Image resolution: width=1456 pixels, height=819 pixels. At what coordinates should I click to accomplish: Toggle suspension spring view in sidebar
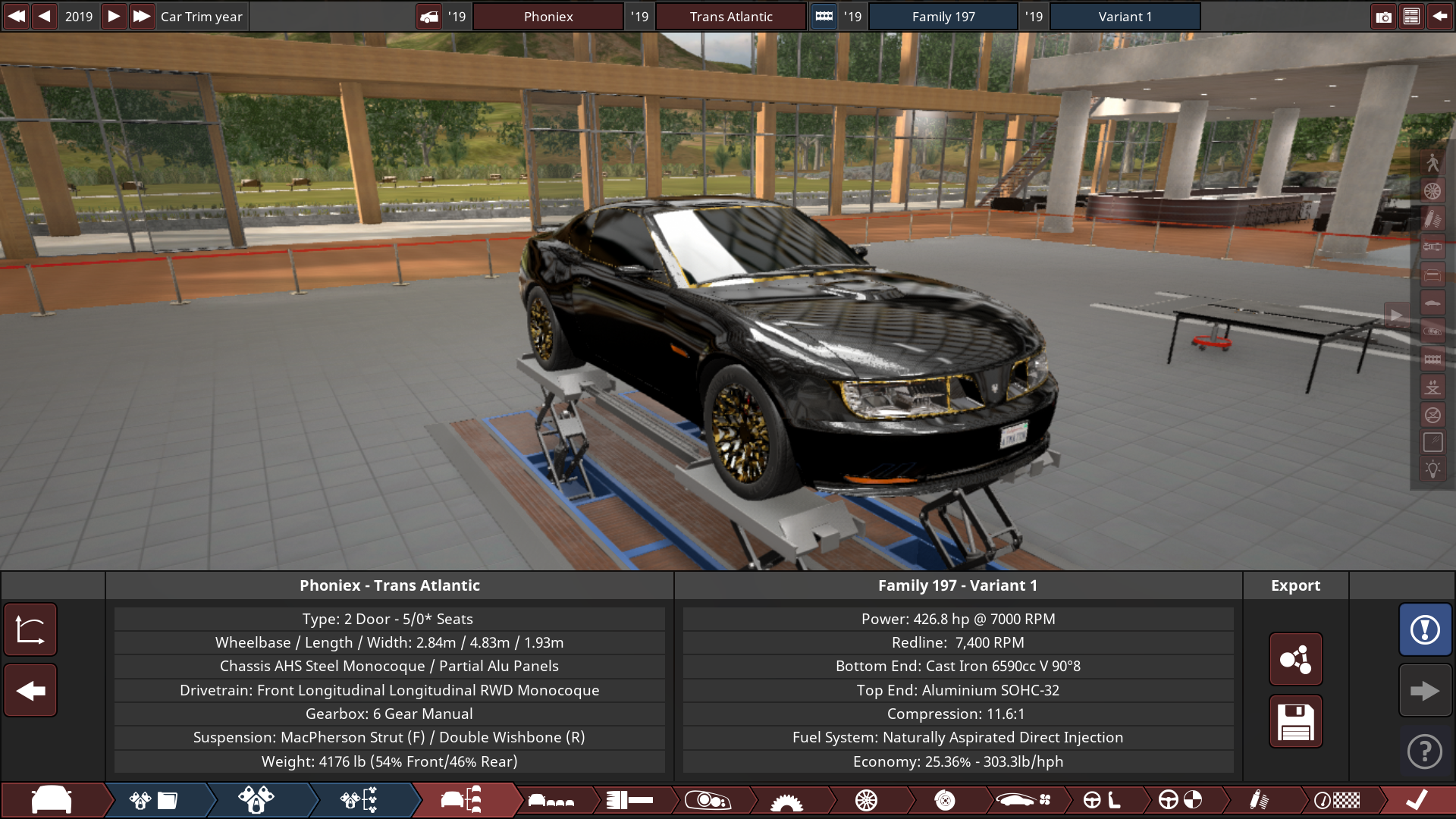[1432, 218]
